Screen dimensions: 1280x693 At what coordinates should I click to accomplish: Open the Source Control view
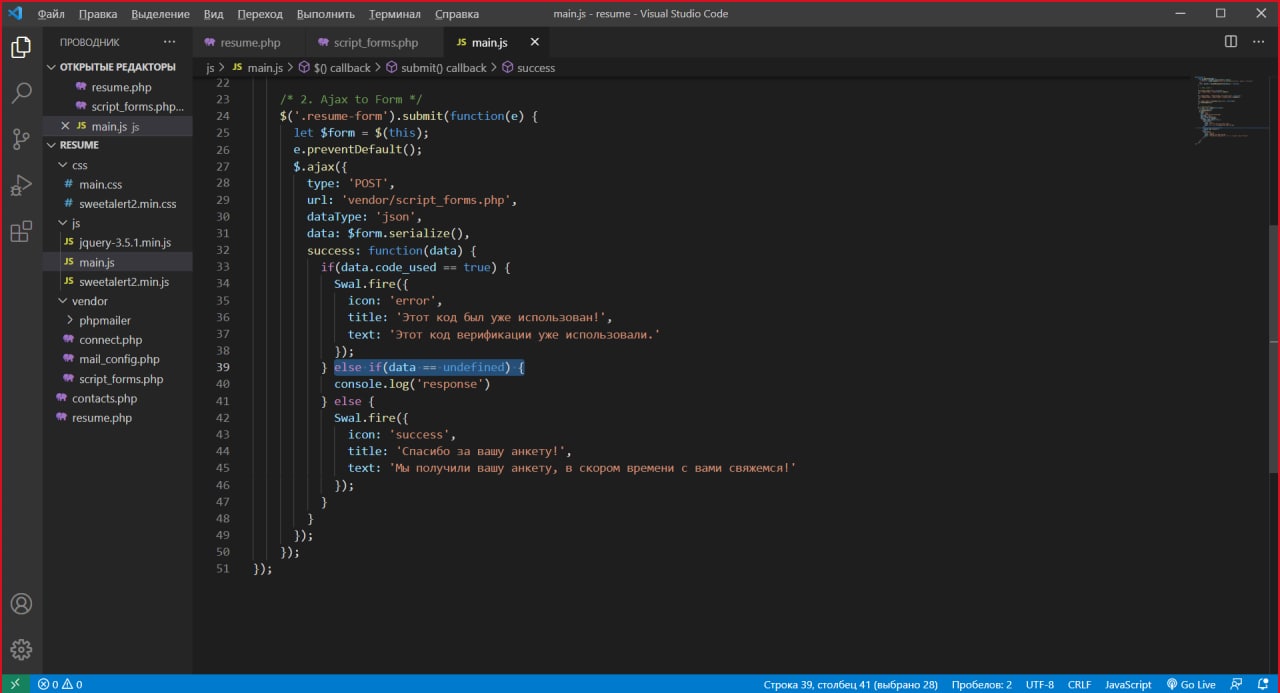point(21,139)
